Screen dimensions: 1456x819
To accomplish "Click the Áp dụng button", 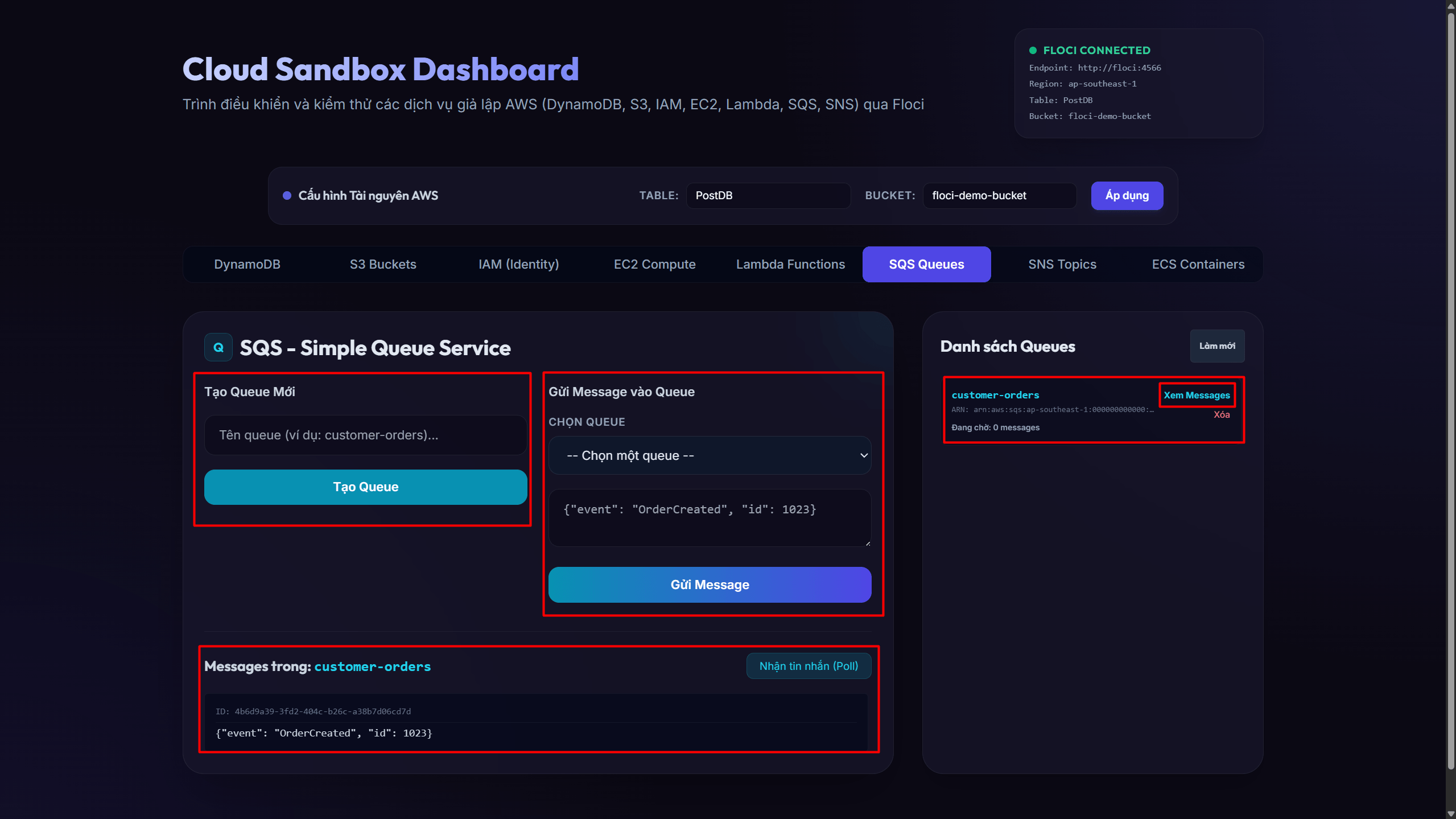I will pos(1127,196).
